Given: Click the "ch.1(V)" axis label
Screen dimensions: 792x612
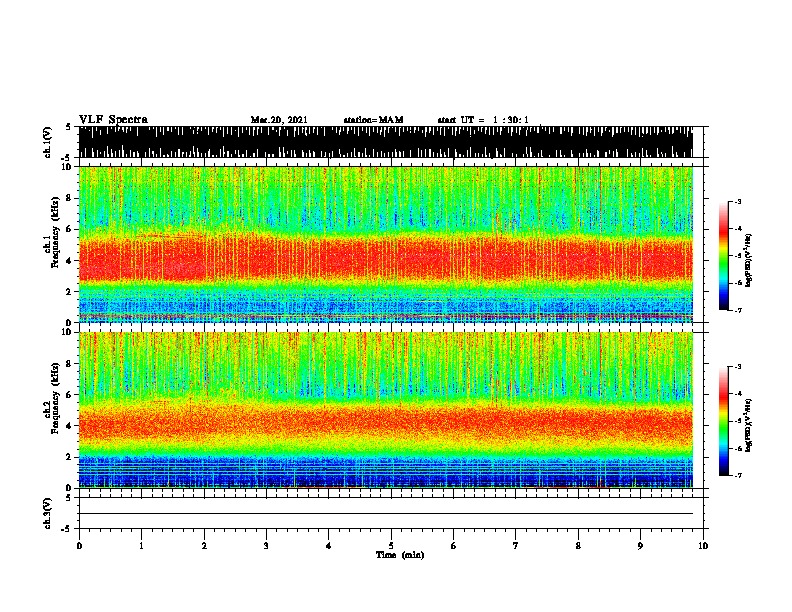Looking at the screenshot, I should [47, 142].
